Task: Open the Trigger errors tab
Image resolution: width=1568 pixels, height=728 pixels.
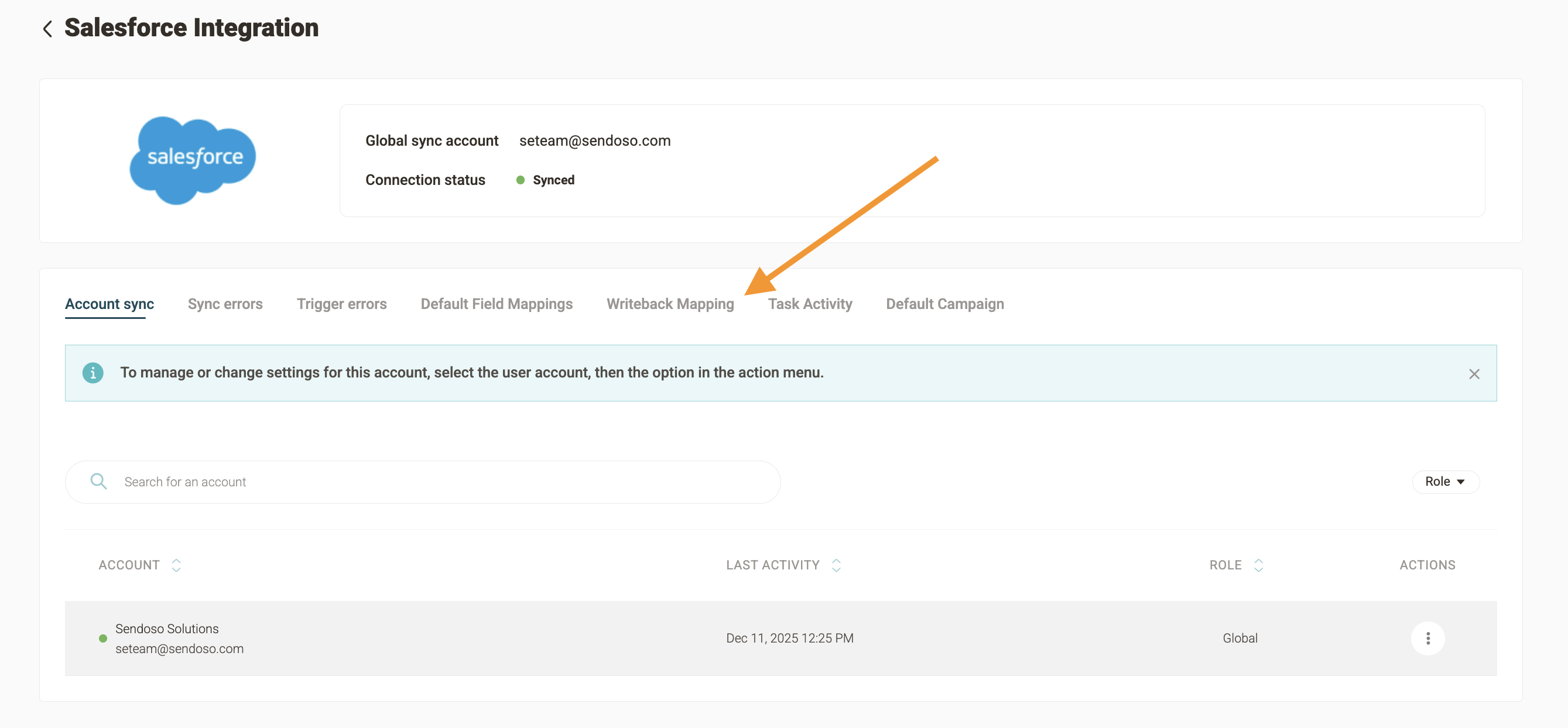Action: [x=341, y=304]
